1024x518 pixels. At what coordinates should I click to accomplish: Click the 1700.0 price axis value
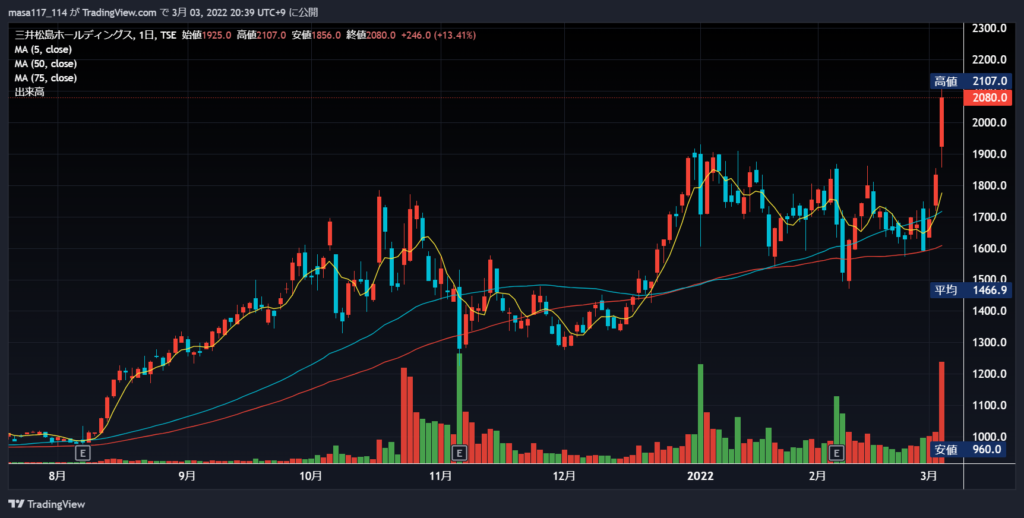click(989, 217)
